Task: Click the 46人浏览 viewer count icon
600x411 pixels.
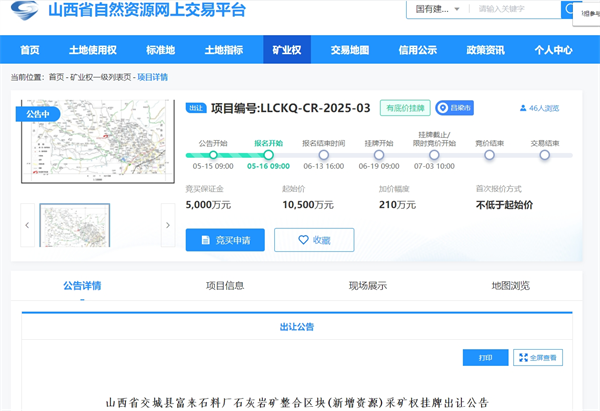Action: pyautogui.click(x=523, y=108)
